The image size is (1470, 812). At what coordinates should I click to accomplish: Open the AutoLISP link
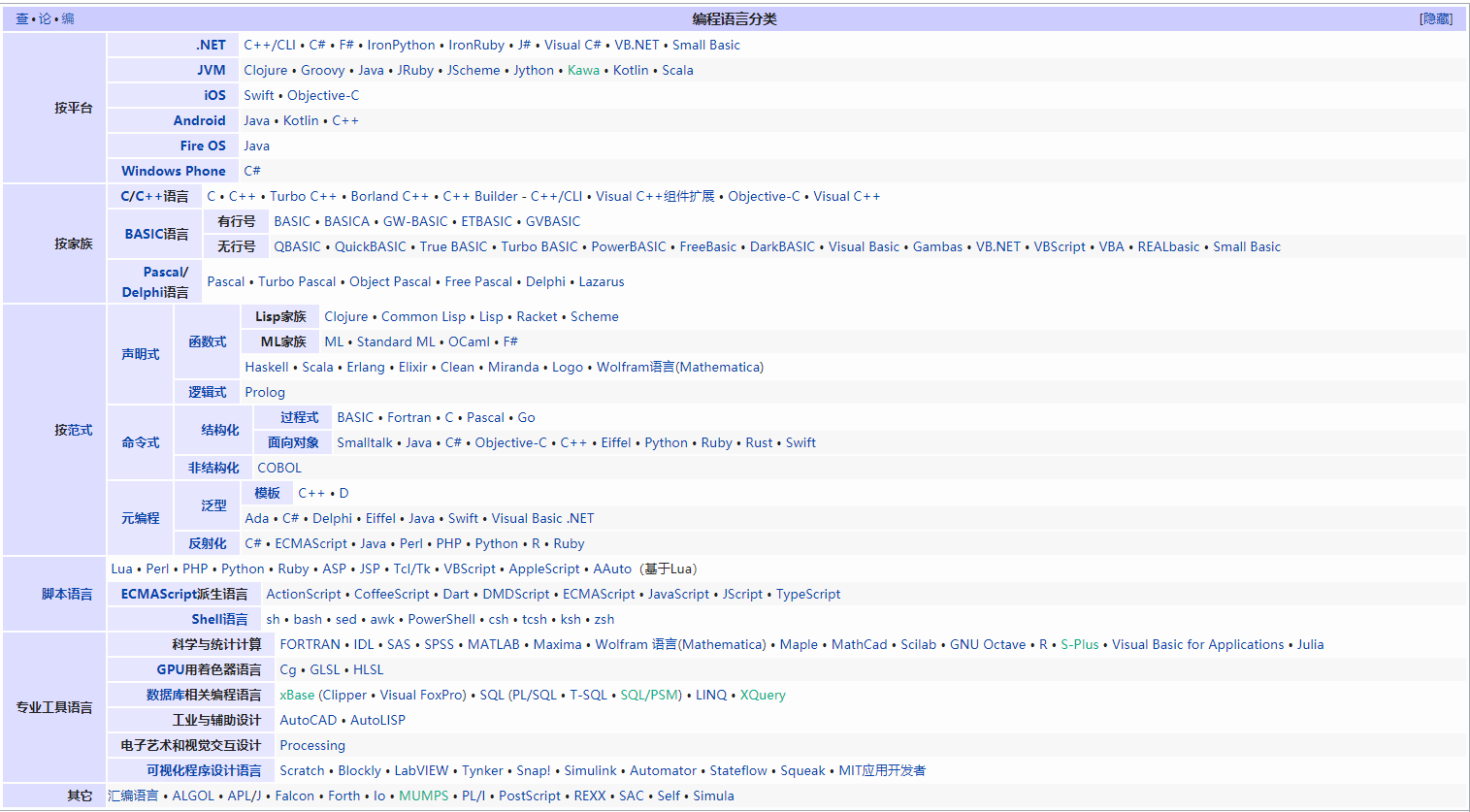377,720
